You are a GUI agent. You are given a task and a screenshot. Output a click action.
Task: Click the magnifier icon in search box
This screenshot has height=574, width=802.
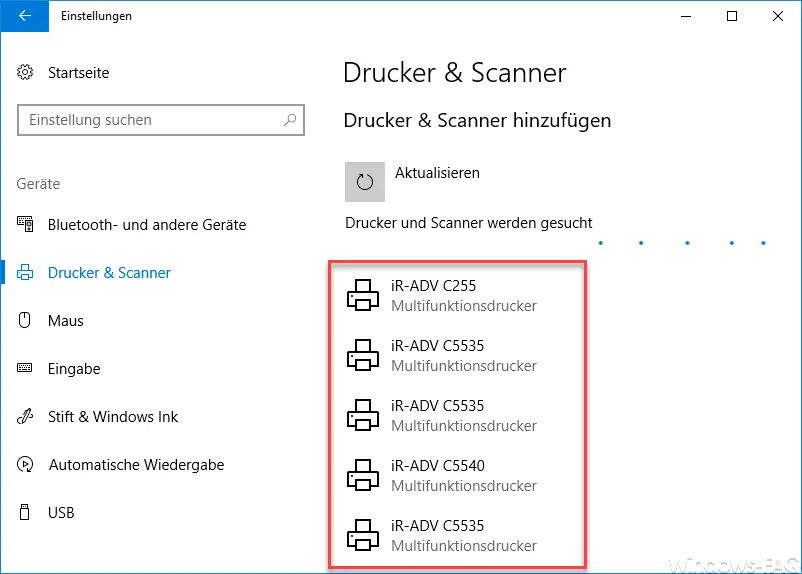point(290,120)
